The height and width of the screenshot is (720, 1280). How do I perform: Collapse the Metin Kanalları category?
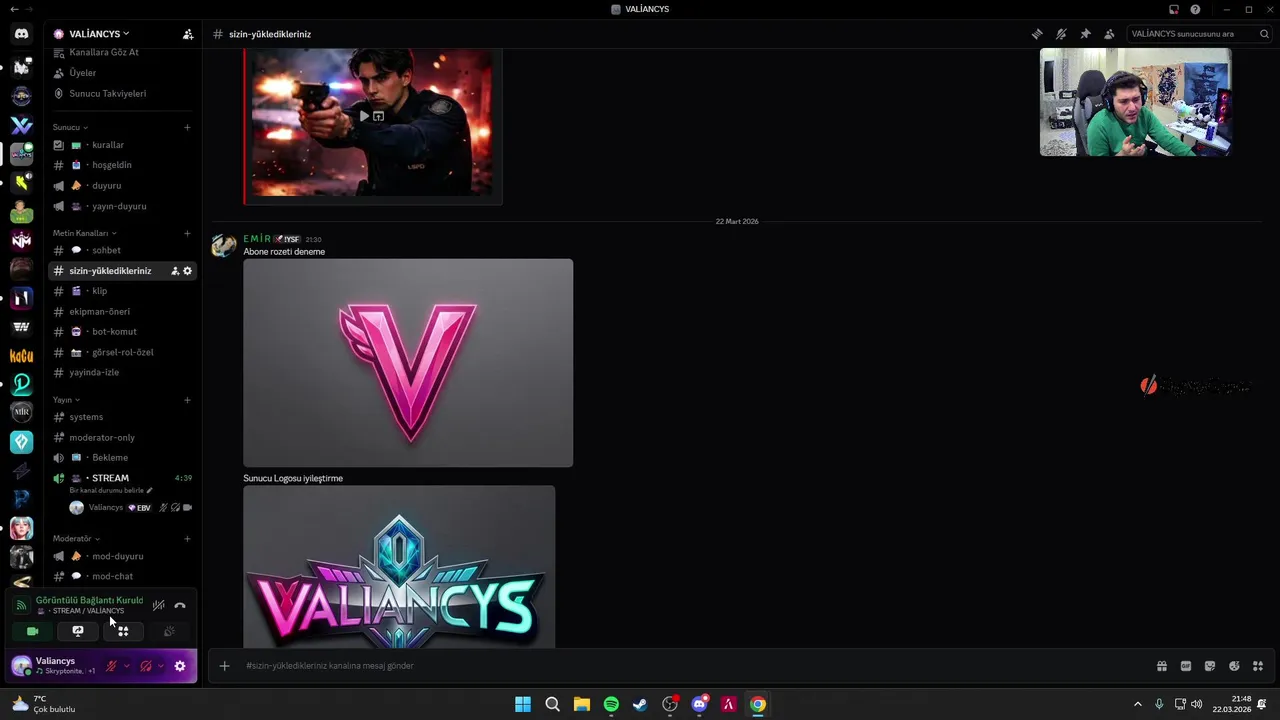click(85, 233)
